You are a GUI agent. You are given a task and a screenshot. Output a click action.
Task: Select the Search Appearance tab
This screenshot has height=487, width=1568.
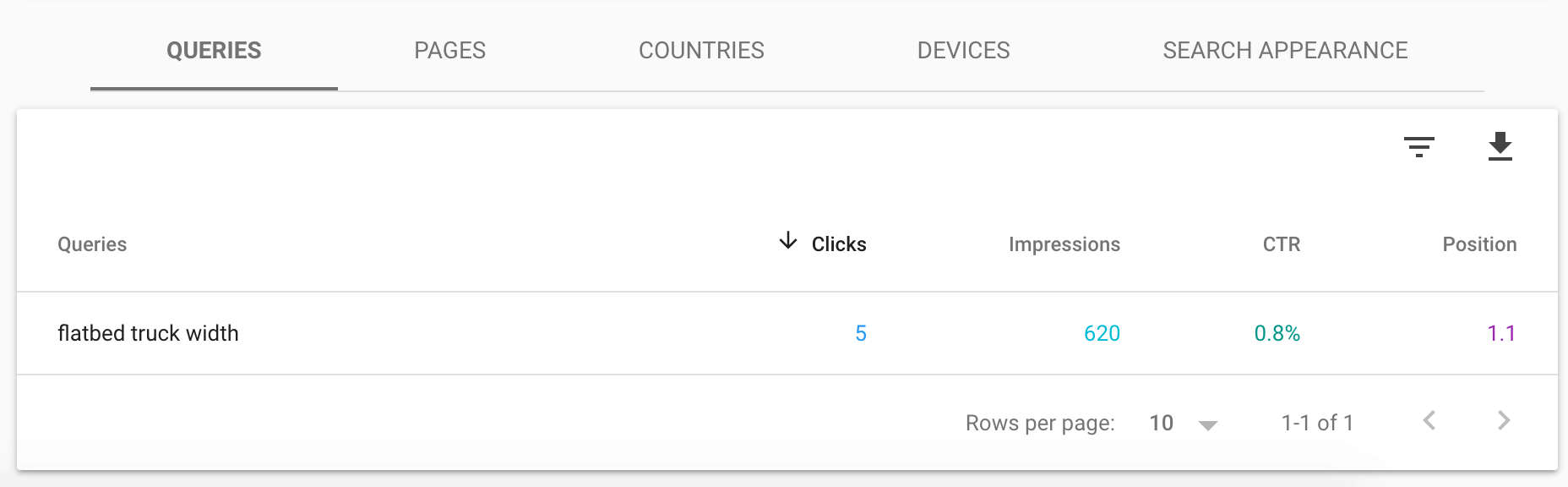click(x=1284, y=51)
